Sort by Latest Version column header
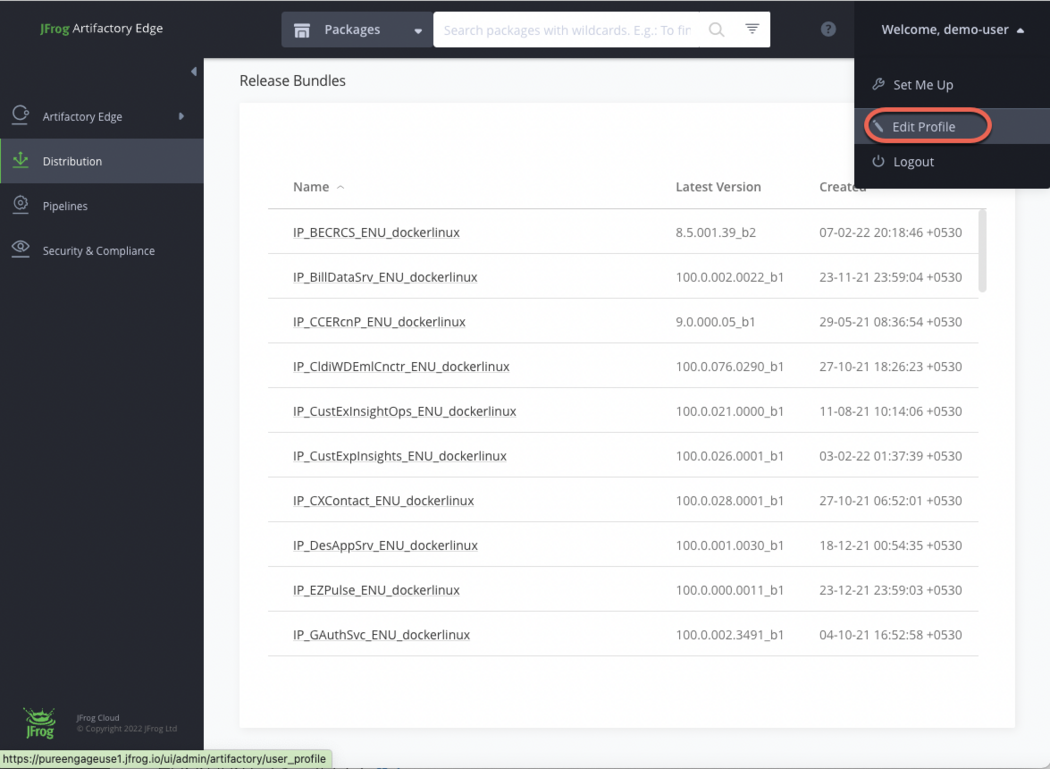1050x769 pixels. tap(718, 187)
